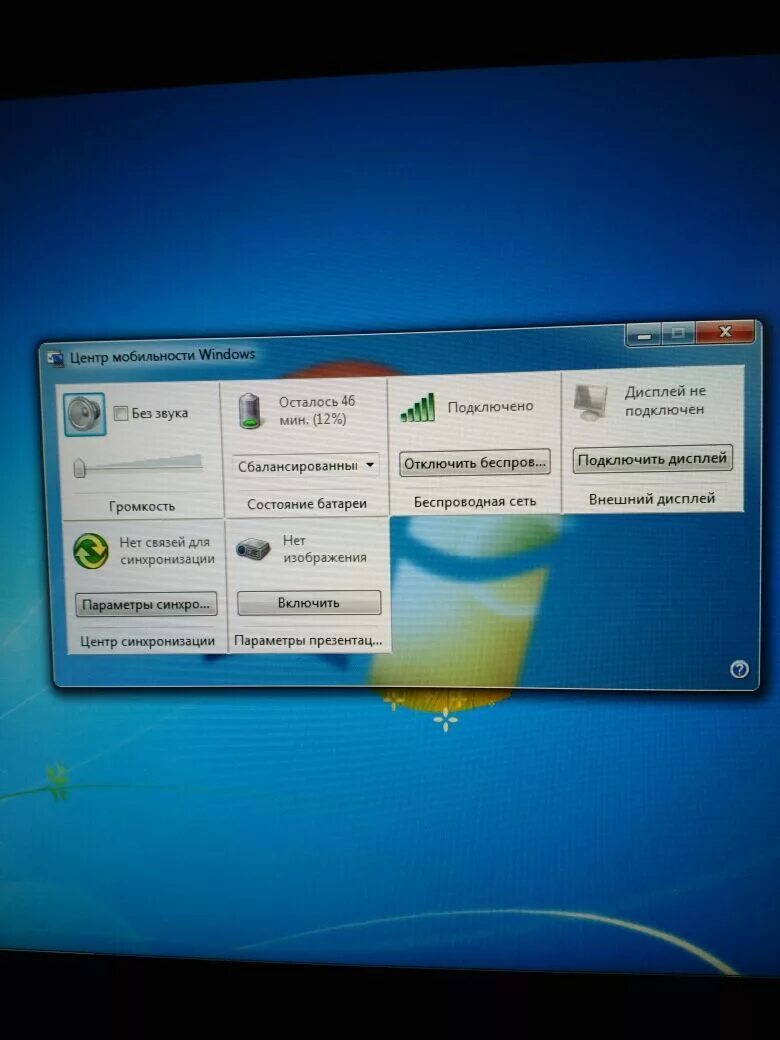Click the "Внешний дисплей" label
The image size is (780, 1040).
point(652,499)
